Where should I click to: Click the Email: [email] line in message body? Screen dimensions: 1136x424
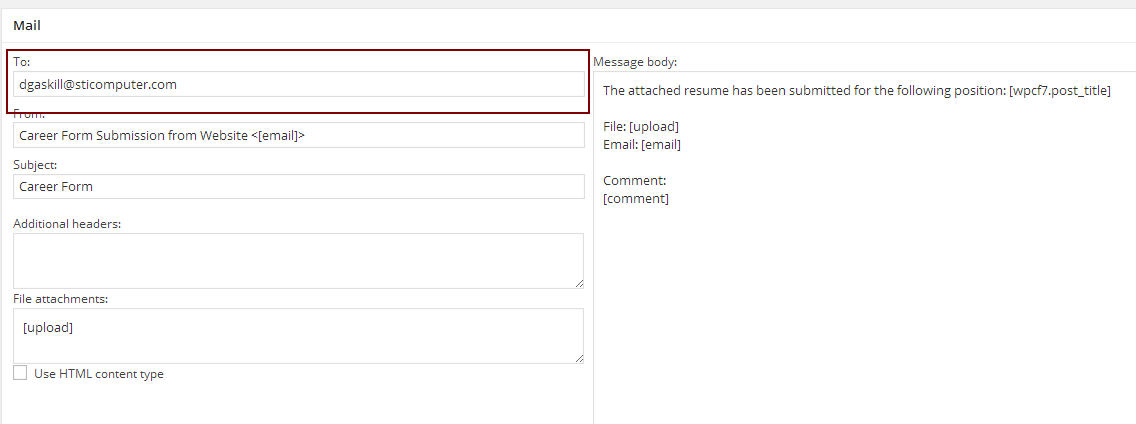pos(642,145)
